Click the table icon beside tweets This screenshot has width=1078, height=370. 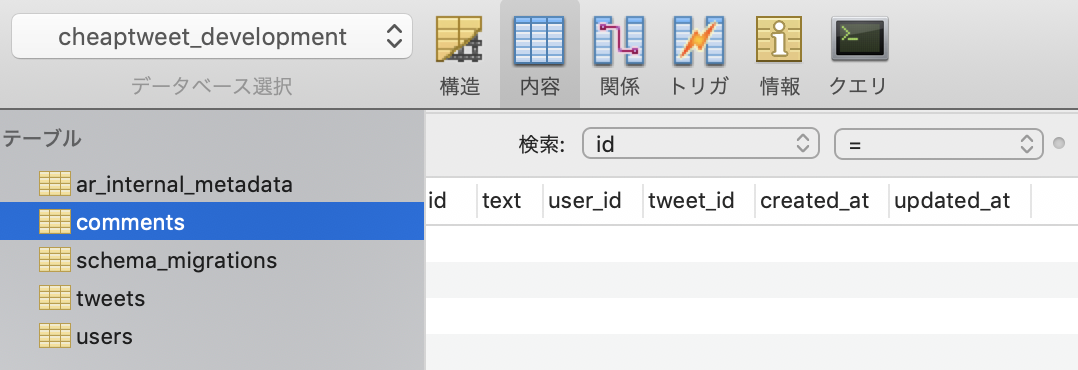(55, 298)
